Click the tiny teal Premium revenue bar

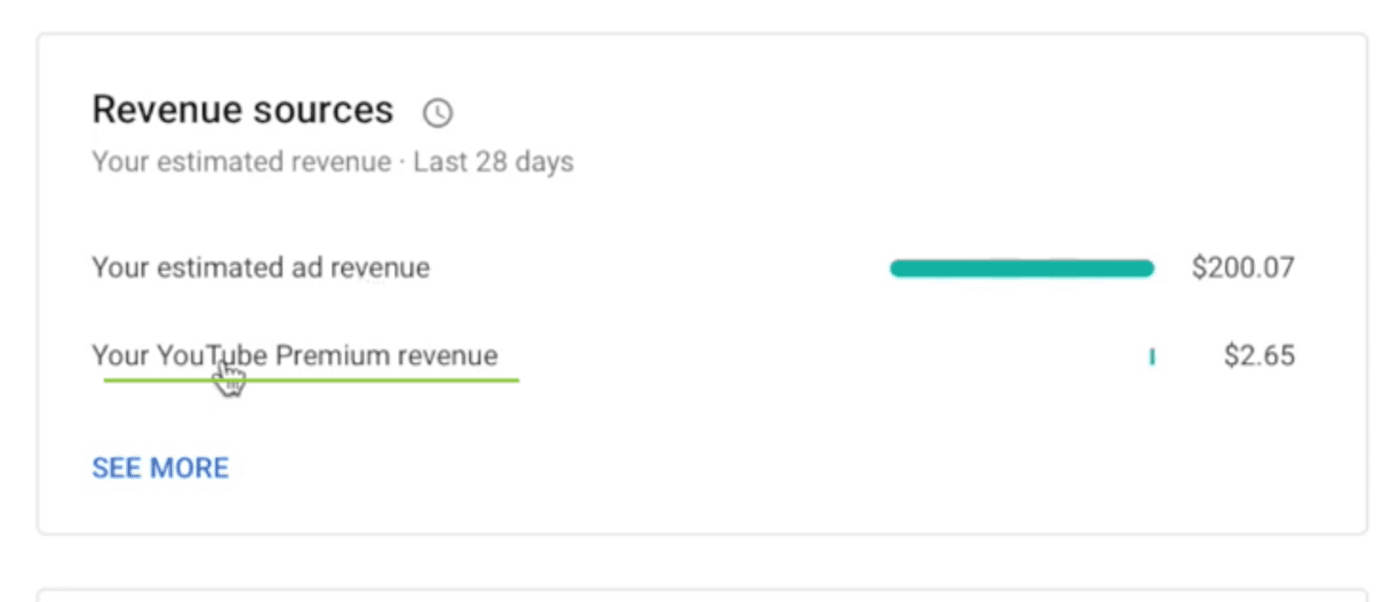click(x=1152, y=356)
